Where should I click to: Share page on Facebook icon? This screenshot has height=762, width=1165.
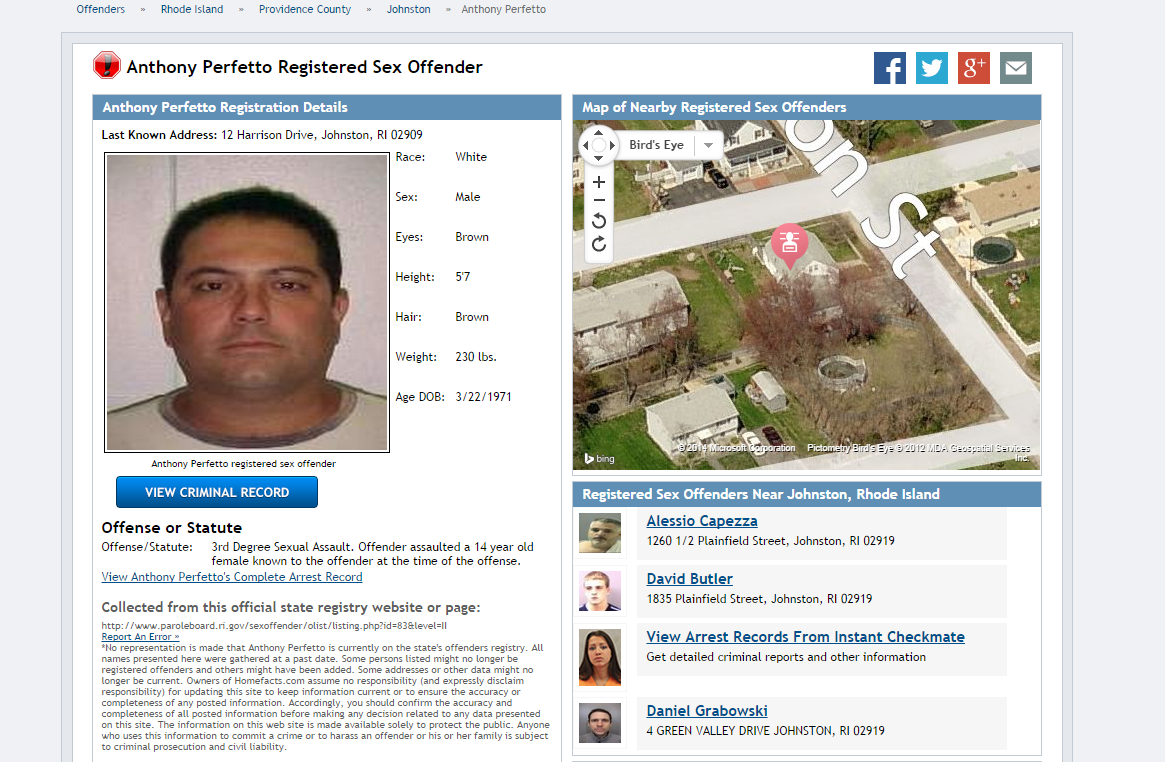pyautogui.click(x=889, y=68)
